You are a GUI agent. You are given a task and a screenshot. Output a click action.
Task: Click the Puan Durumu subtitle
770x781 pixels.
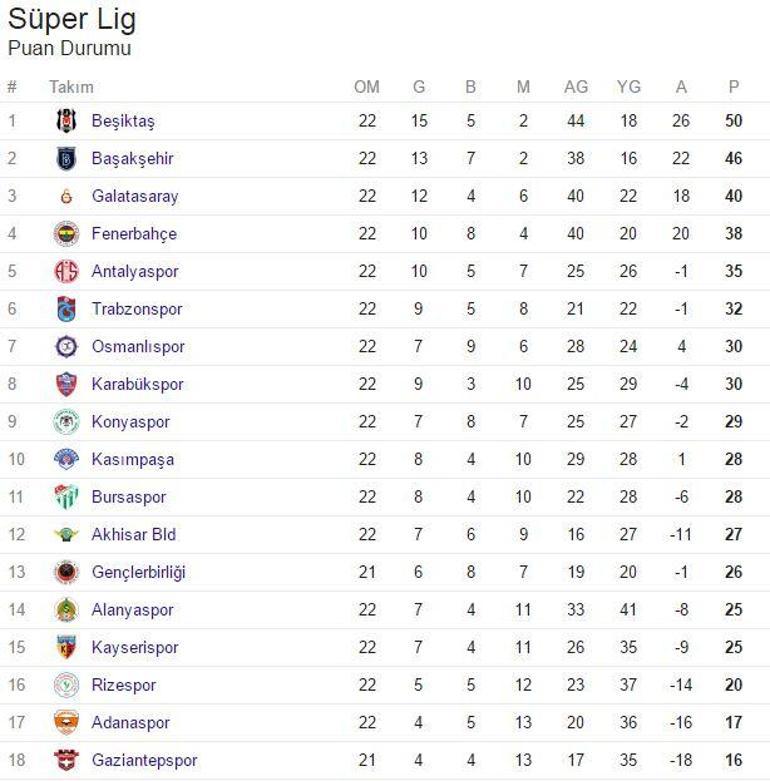(69, 48)
